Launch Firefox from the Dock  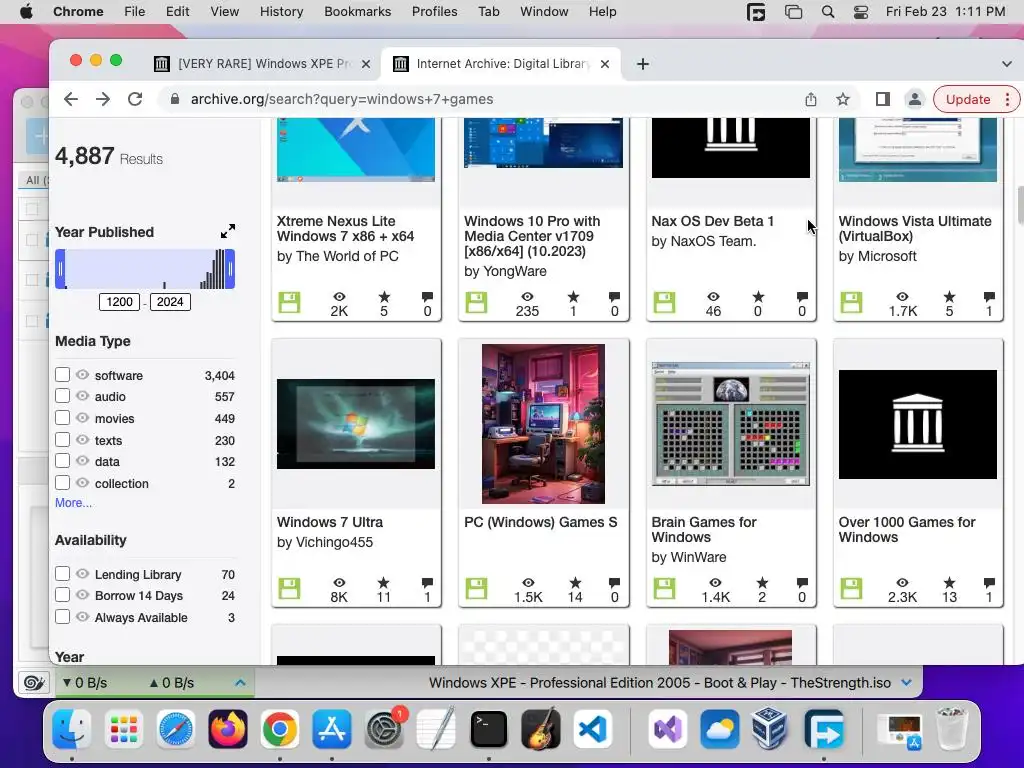228,729
